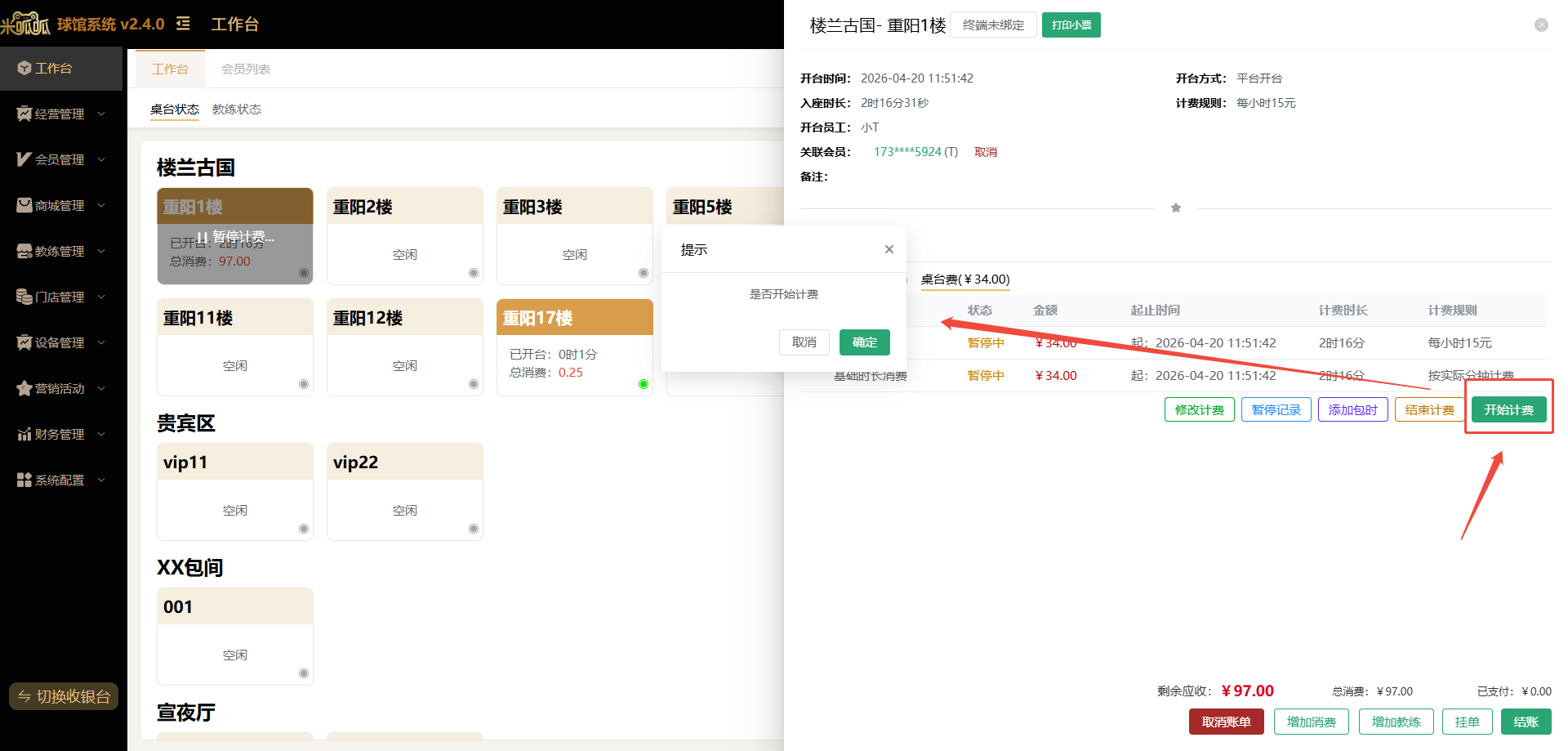Click the 开始计费 button
1568x751 pixels.
click(1509, 409)
